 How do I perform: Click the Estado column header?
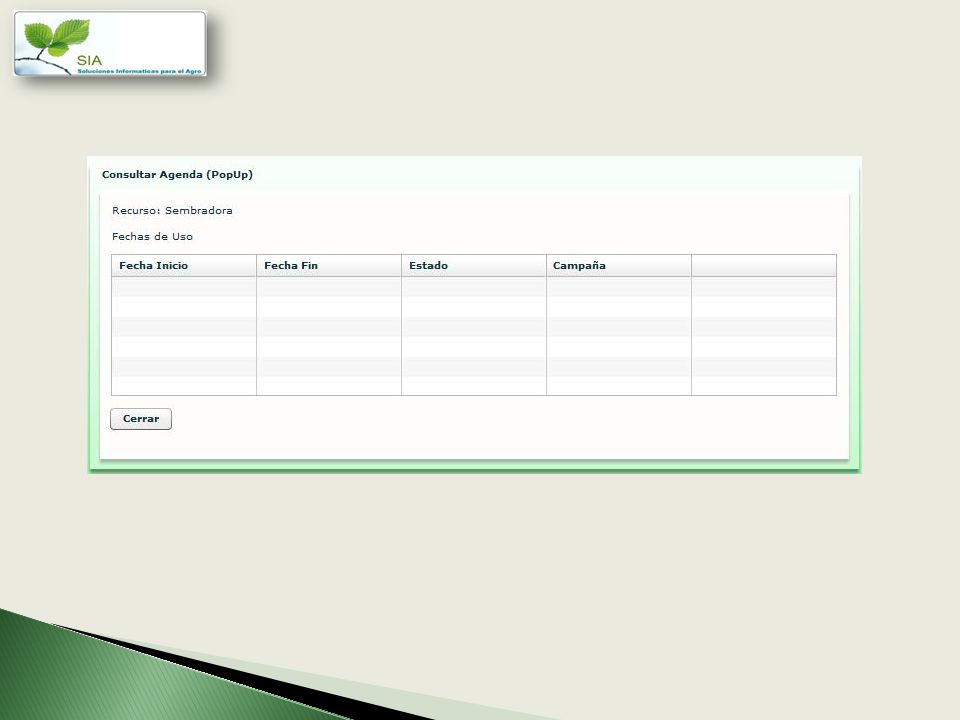tap(474, 266)
